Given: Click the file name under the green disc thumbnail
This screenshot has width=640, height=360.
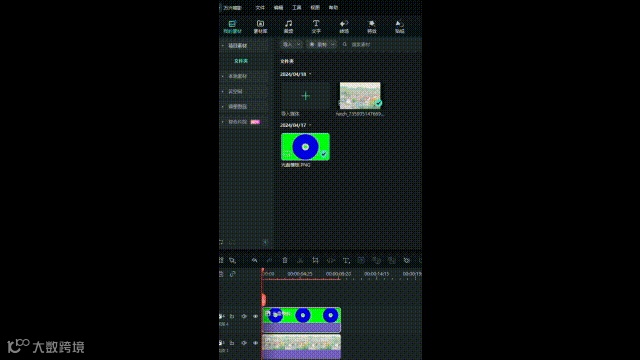Looking at the screenshot, I should tap(296, 165).
